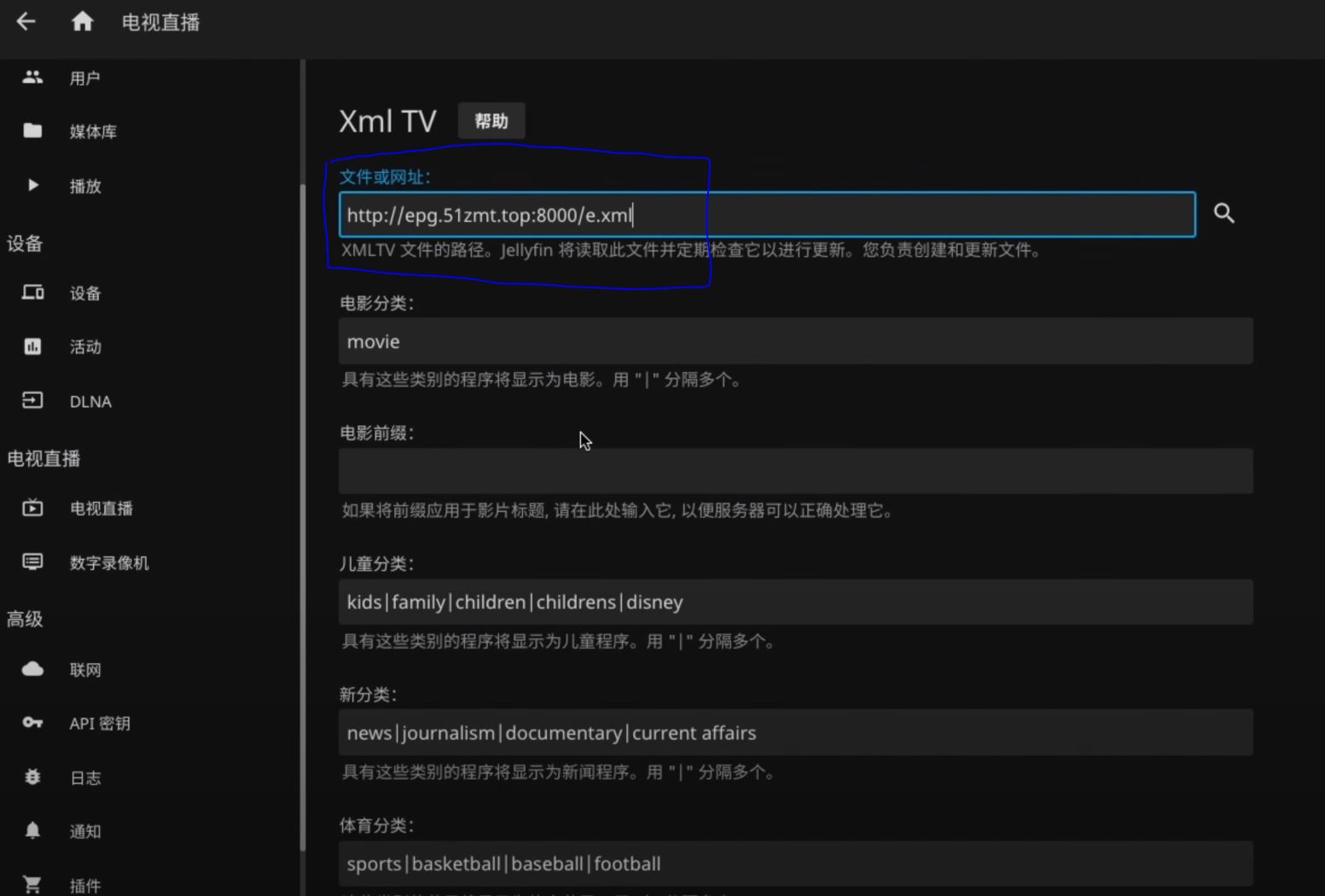The width and height of the screenshot is (1325, 896).
Task: Go to the home icon
Action: (x=82, y=21)
